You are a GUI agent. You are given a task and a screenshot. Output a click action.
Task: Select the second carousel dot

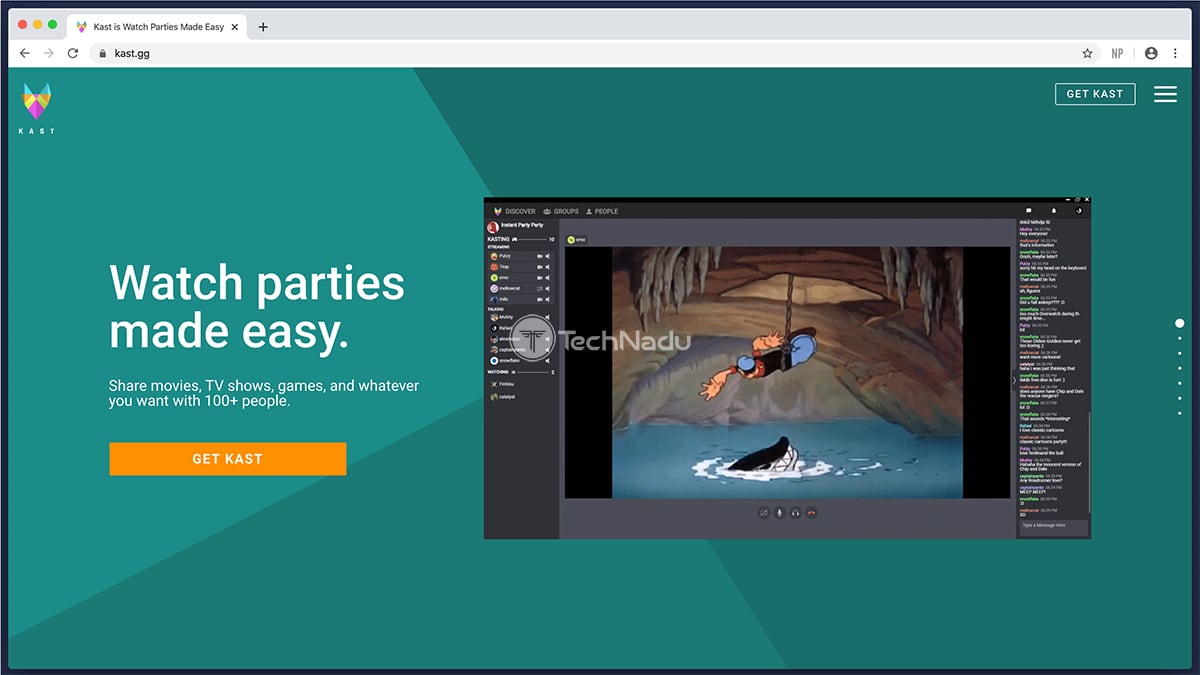coord(1180,338)
